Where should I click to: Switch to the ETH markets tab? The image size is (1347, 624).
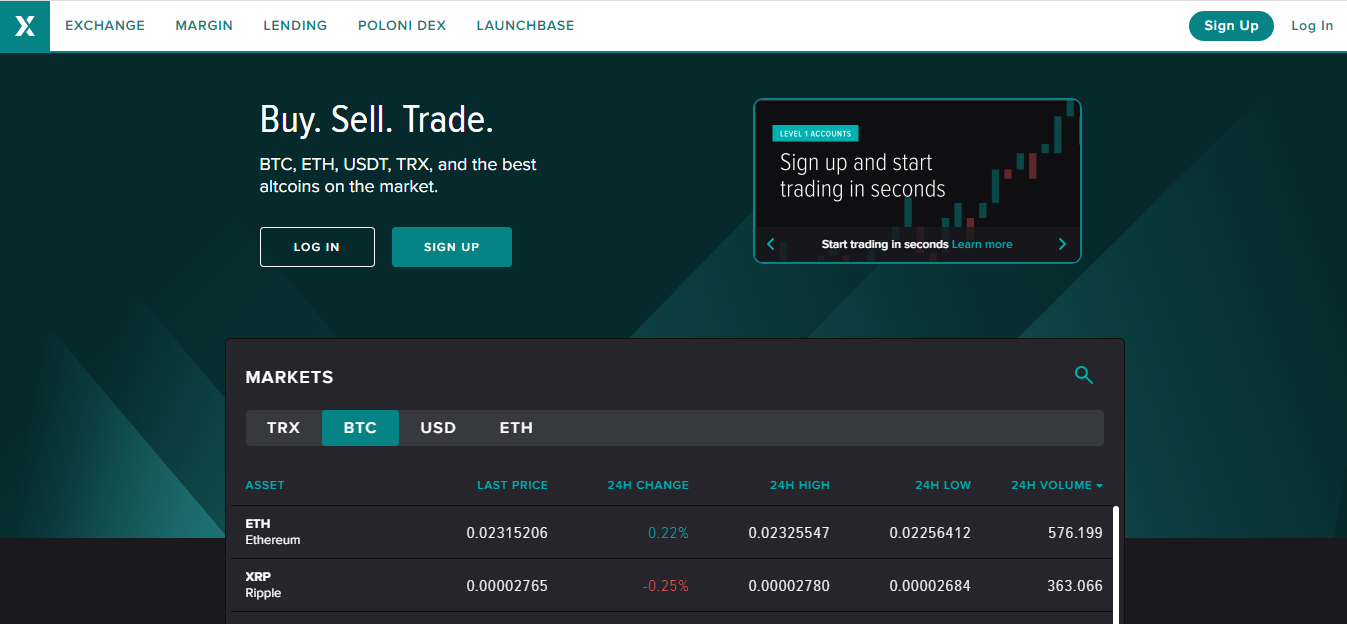click(x=516, y=428)
